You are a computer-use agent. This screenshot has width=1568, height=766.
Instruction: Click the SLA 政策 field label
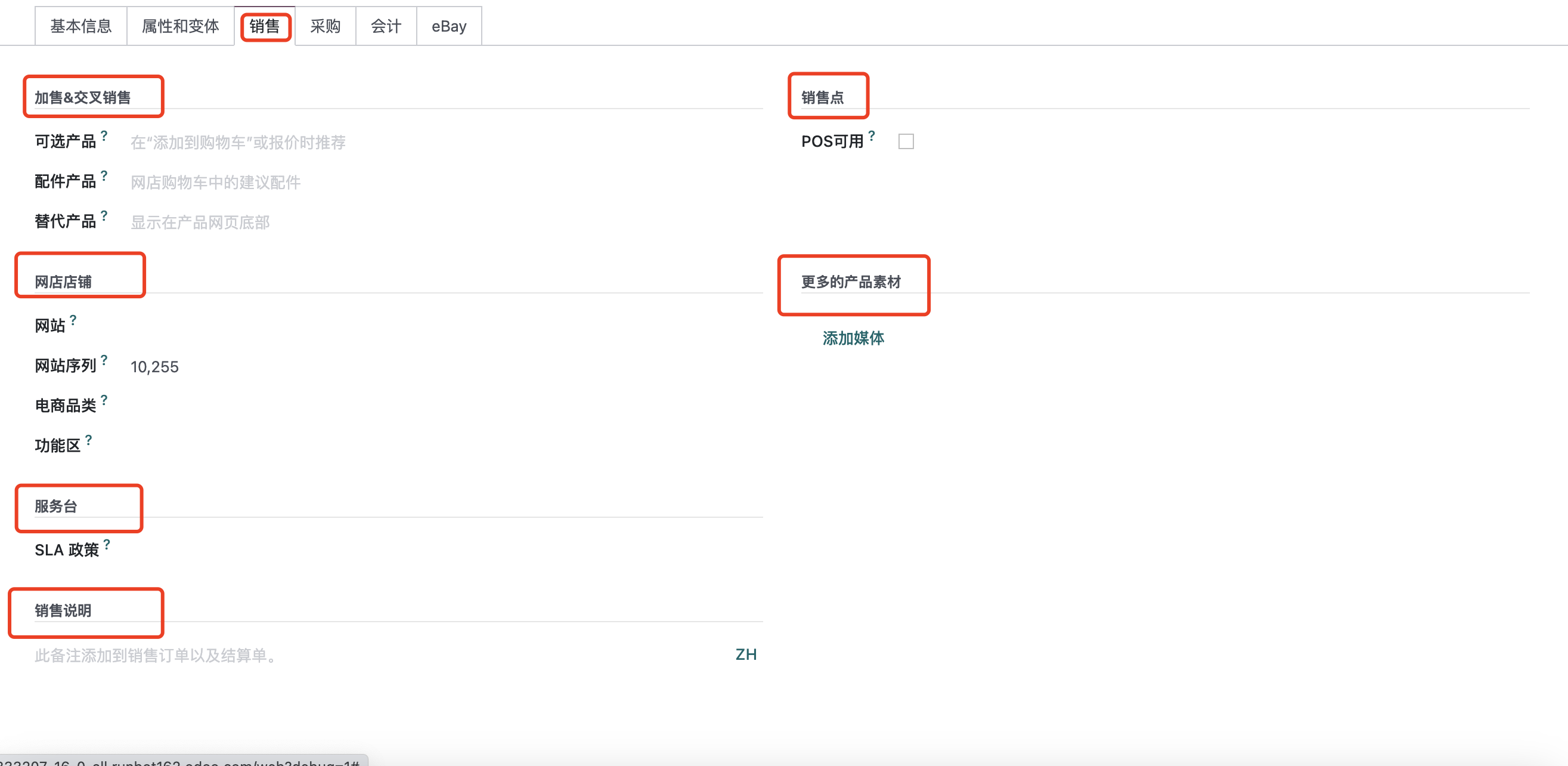tap(67, 551)
